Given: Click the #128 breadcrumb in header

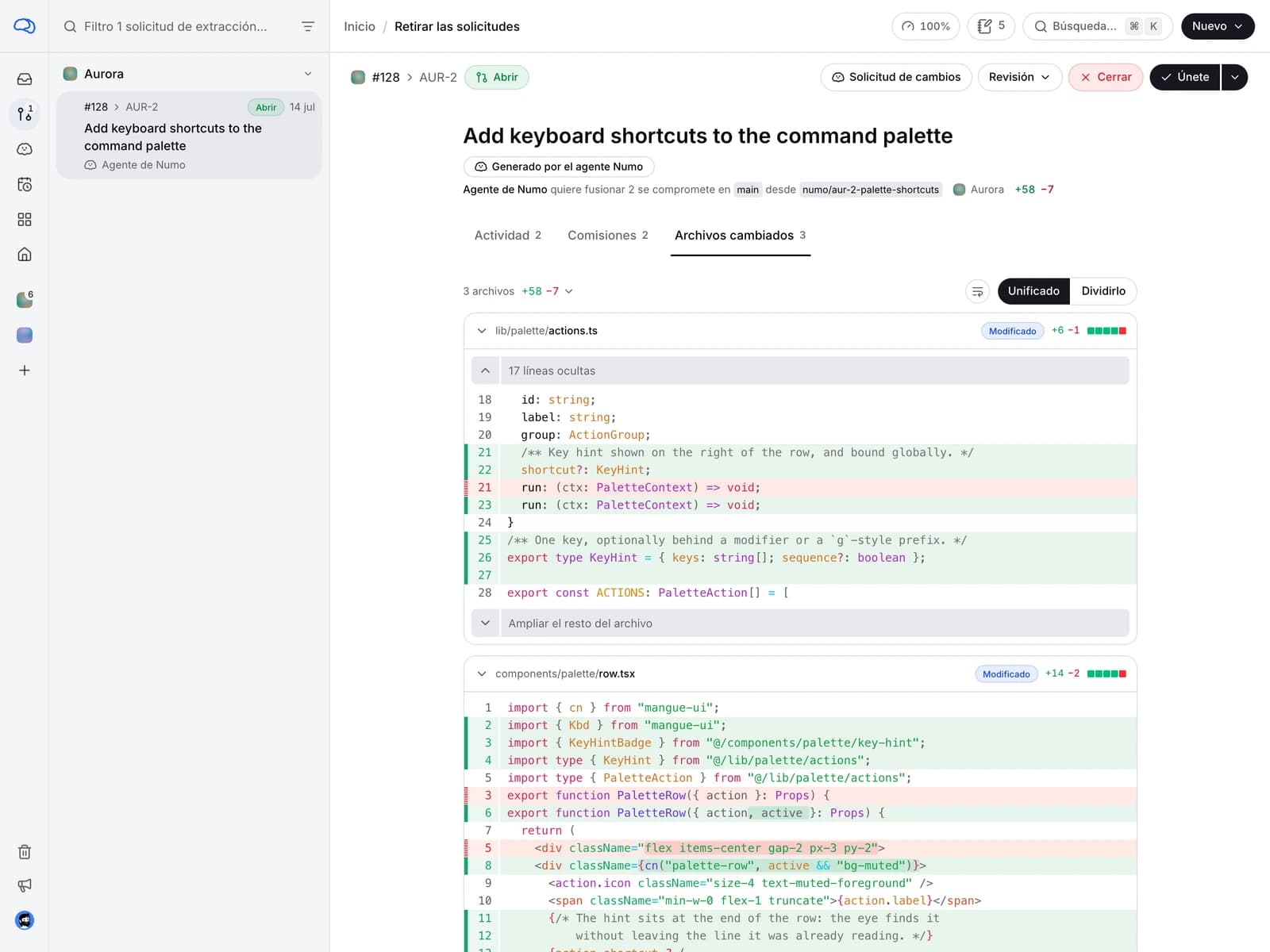Looking at the screenshot, I should point(386,77).
